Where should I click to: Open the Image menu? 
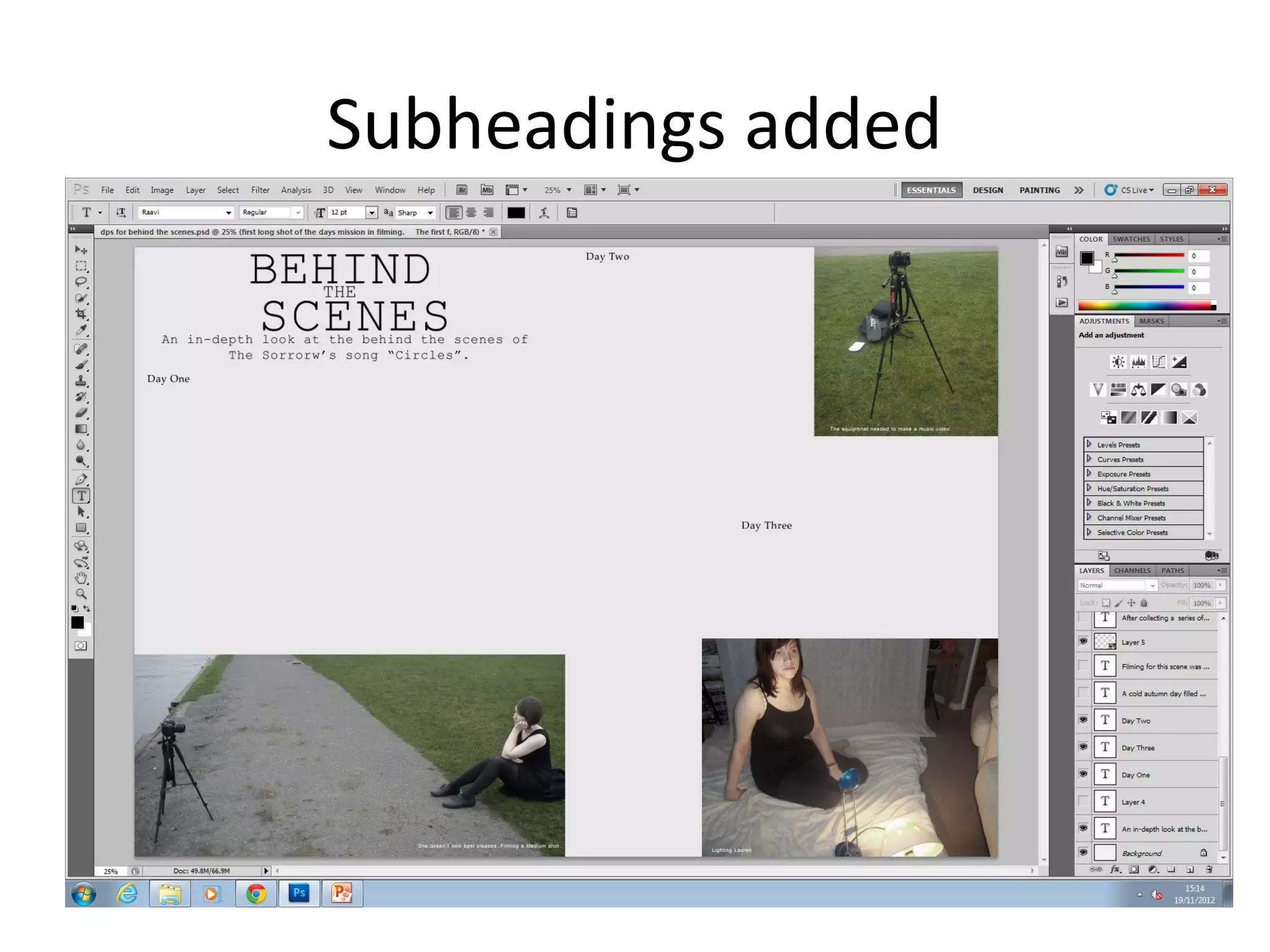[x=162, y=190]
